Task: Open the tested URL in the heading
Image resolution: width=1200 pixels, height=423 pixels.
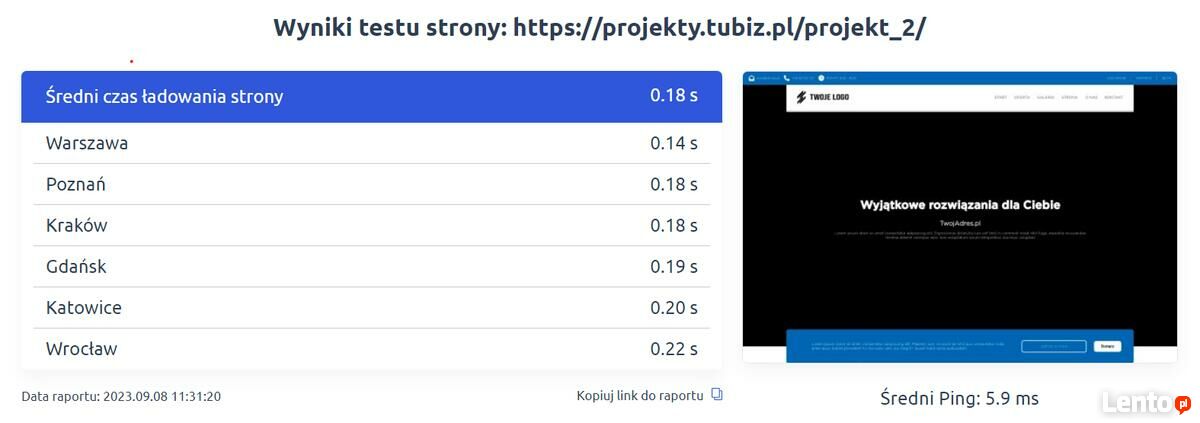Action: tap(719, 28)
